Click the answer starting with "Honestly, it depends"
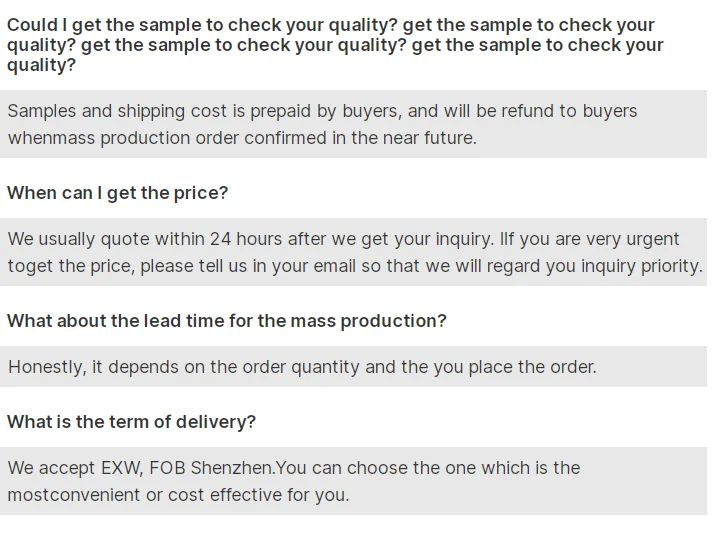Viewport: 714px width, 548px height. pos(302,367)
